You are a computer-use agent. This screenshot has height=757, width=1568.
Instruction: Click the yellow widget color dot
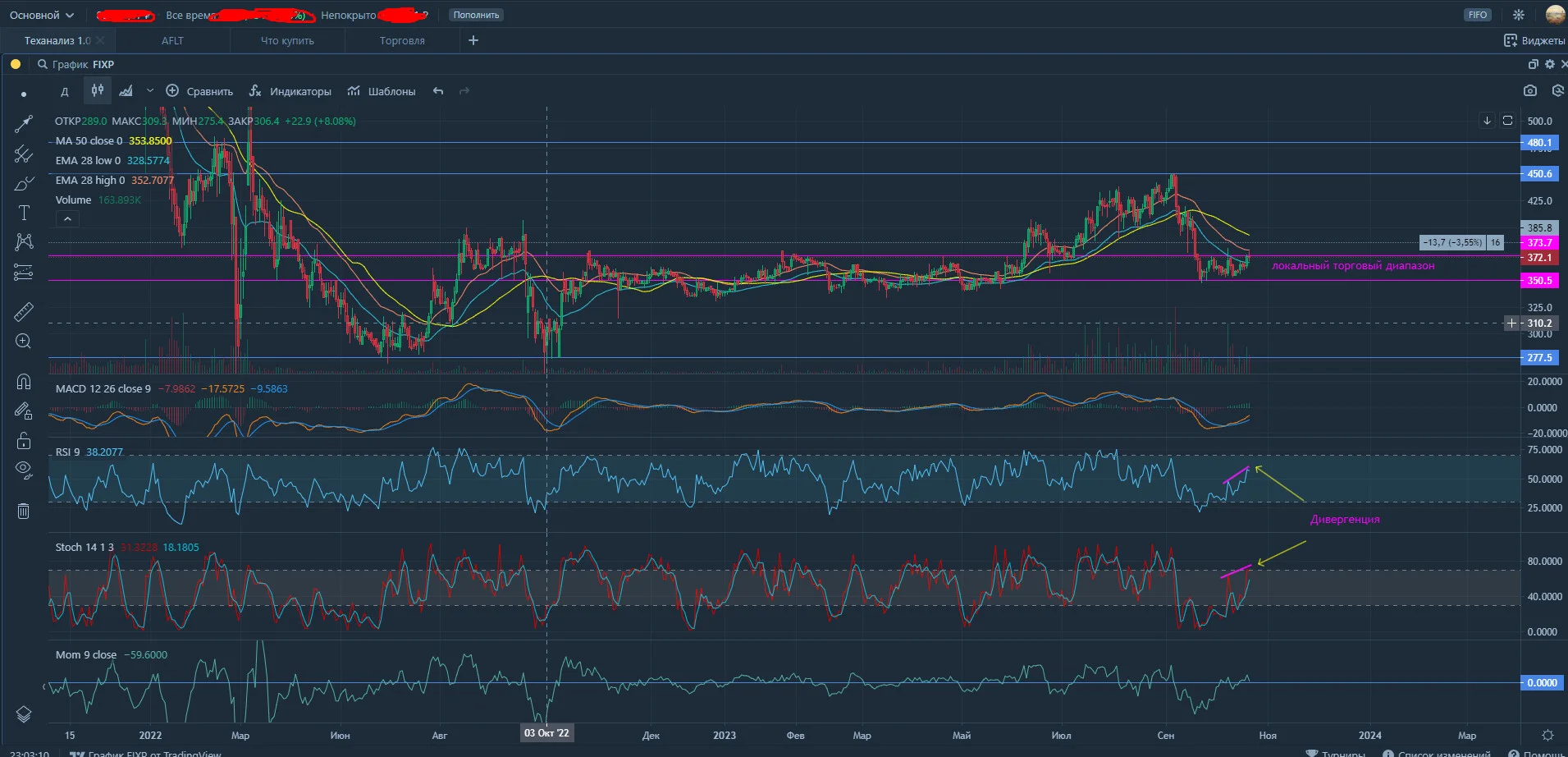pos(16,64)
